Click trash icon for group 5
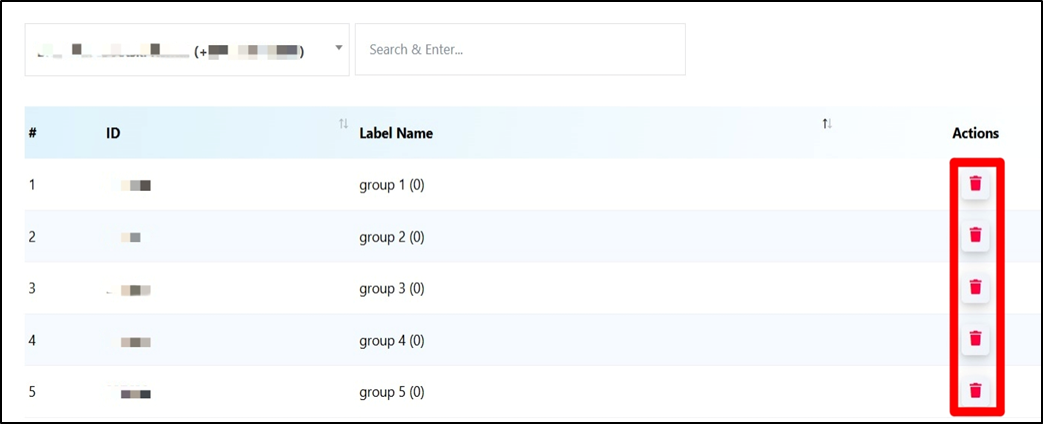The image size is (1043, 424). tap(975, 391)
